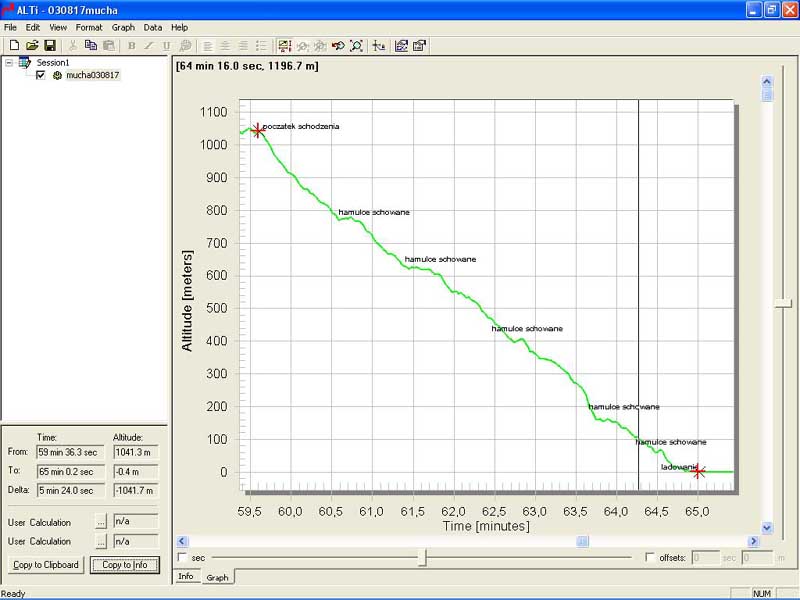The image size is (800, 600).
Task: Click the last icon in the toolbar
Action: click(419, 45)
